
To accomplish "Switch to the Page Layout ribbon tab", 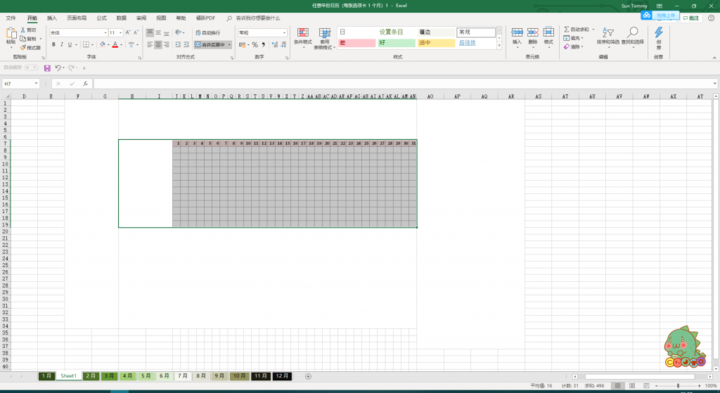I will (77, 18).
